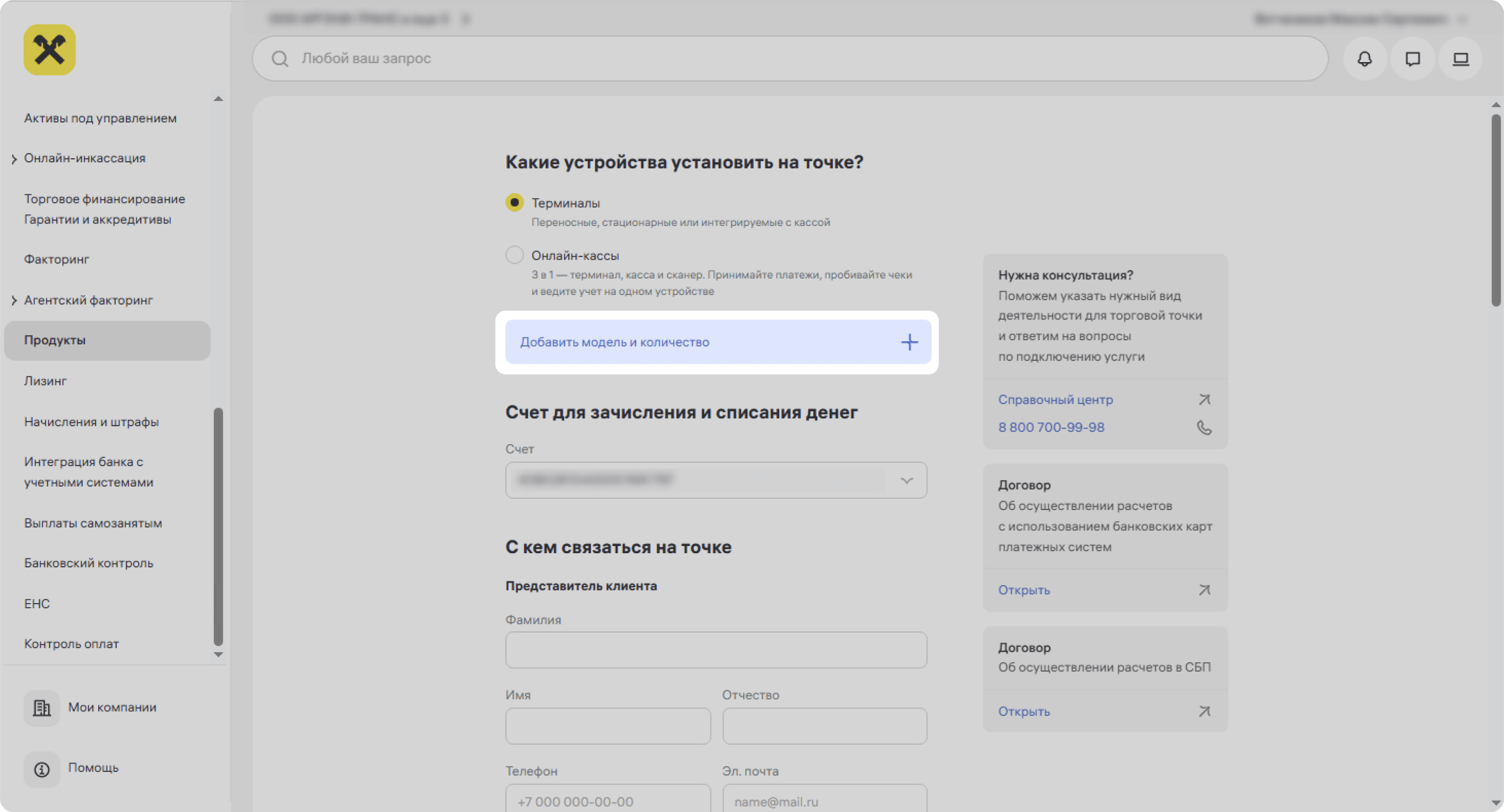Click the plus icon to add model
The height and width of the screenshot is (812, 1504).
pos(909,342)
